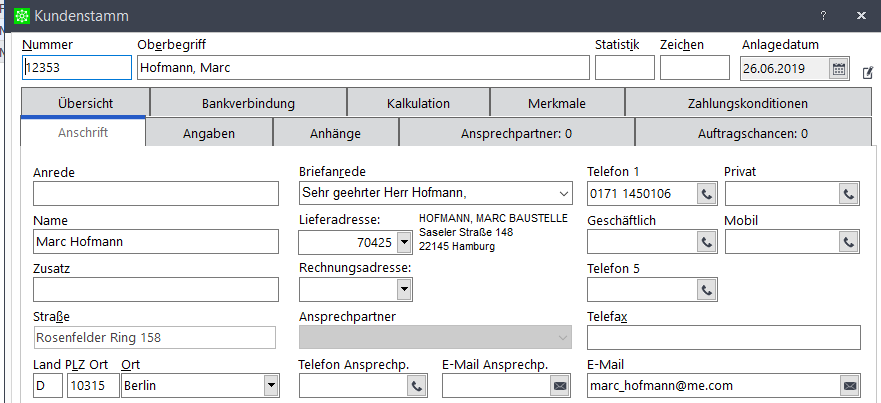Screen dimensions: 881x403
Task: Click the help question mark in title bar
Action: tap(823, 16)
